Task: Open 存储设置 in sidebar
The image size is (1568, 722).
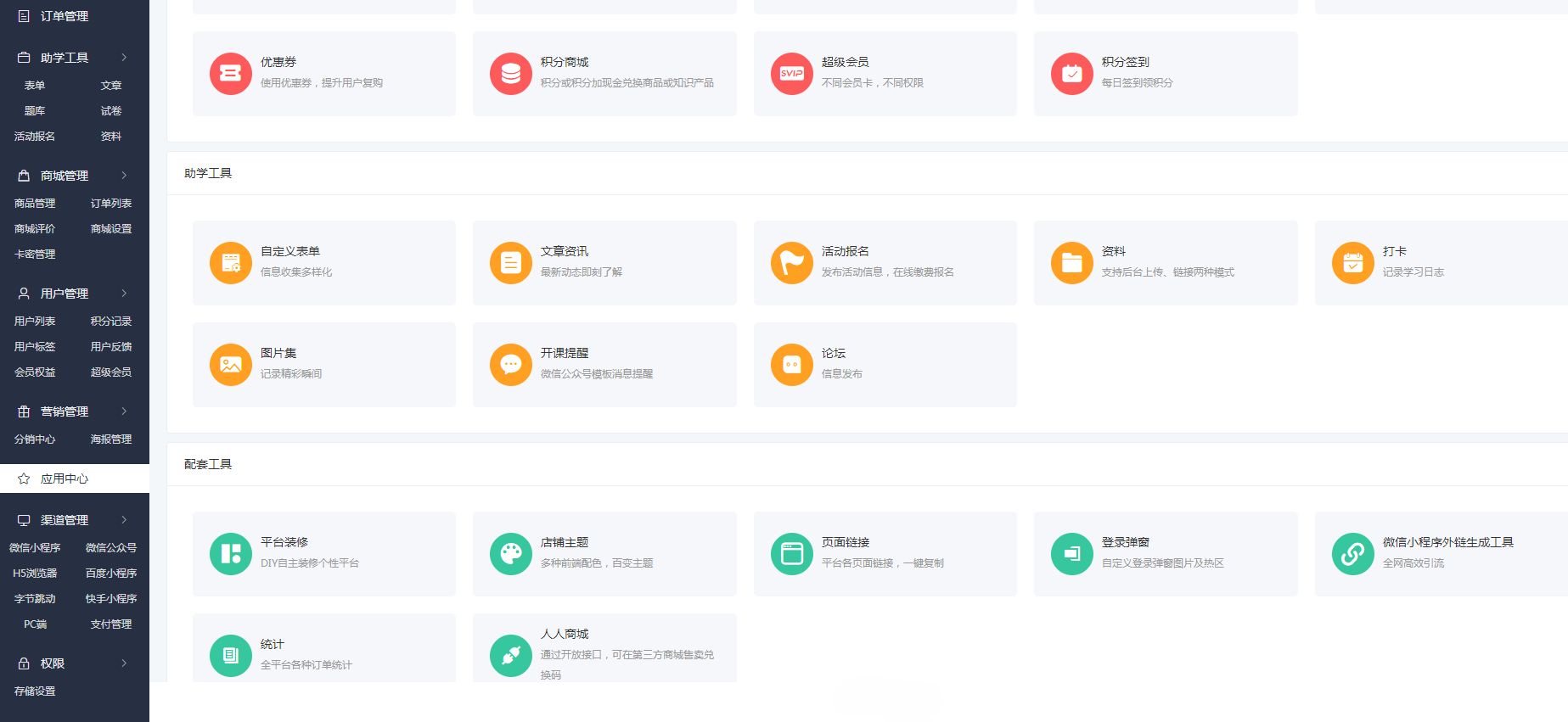Action: coord(35,691)
